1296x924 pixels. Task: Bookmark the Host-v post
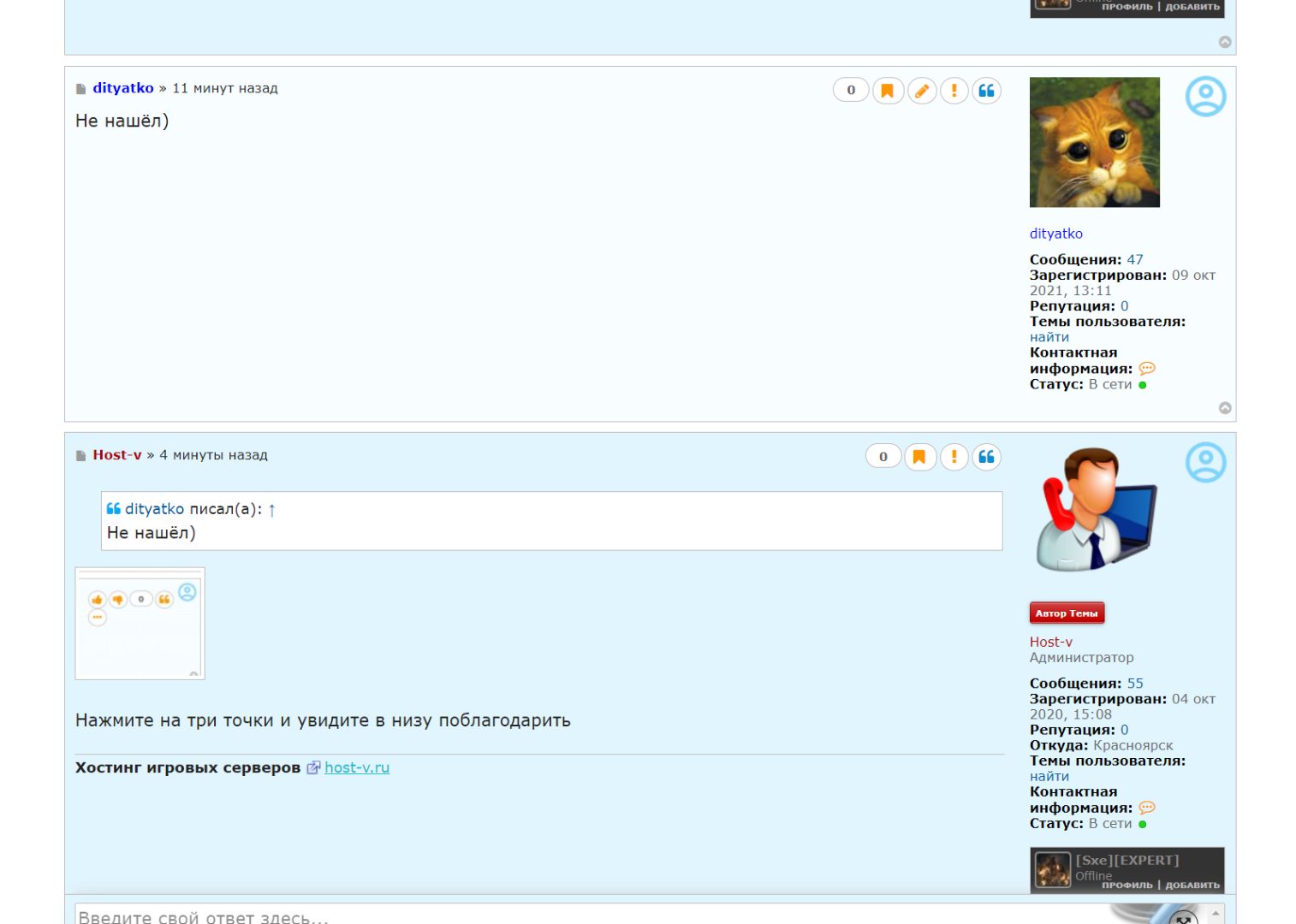click(919, 457)
